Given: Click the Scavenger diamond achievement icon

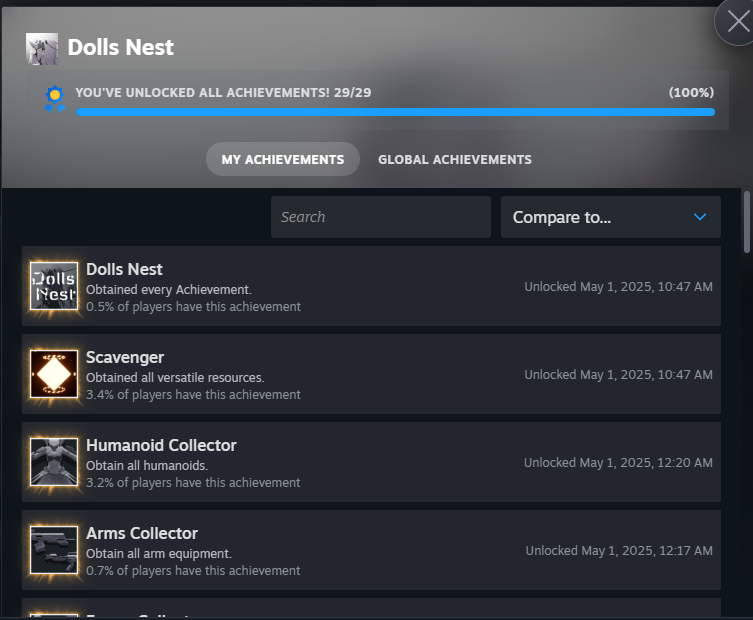Looking at the screenshot, I should point(54,374).
